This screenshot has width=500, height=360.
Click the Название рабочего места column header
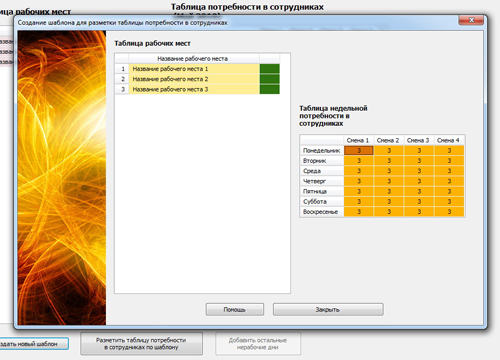pyautogui.click(x=194, y=59)
